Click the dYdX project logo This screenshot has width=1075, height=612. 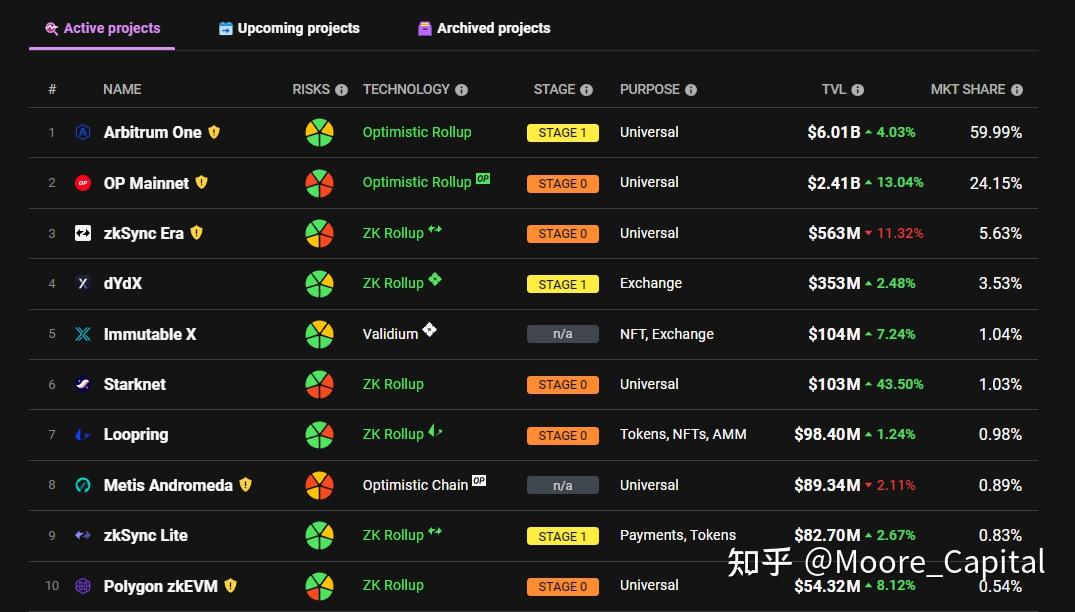[x=83, y=283]
